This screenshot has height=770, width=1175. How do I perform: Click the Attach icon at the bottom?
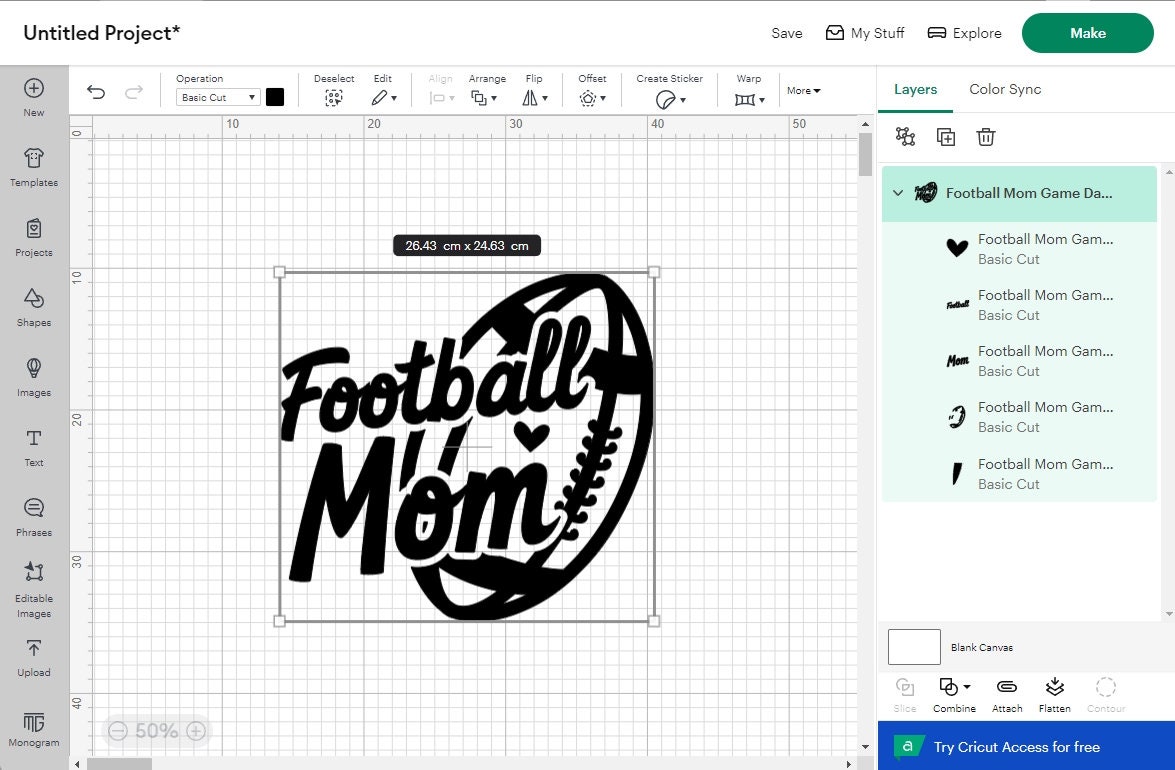click(x=1006, y=694)
